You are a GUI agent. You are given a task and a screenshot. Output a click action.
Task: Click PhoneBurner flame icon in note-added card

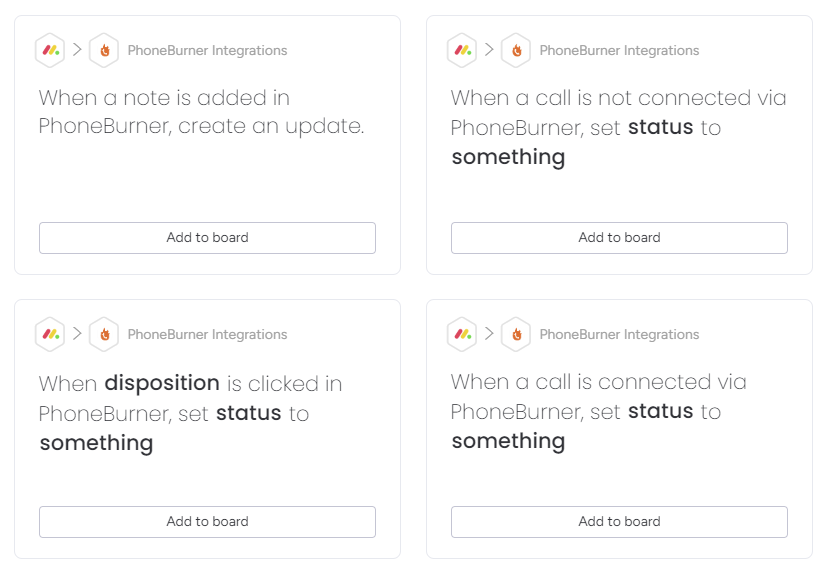pyautogui.click(x=104, y=50)
